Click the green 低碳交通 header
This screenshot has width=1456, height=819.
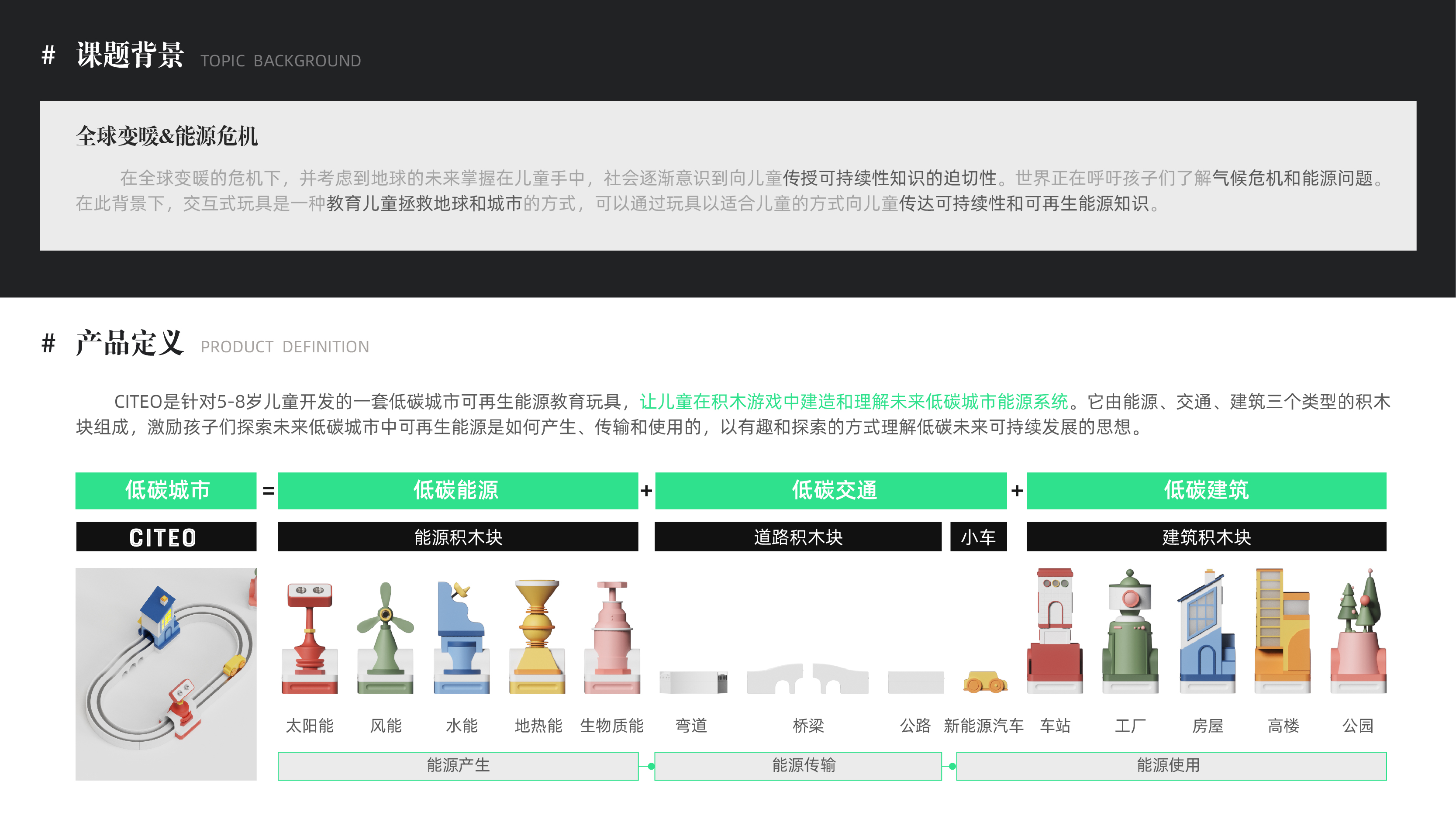pyautogui.click(x=831, y=490)
